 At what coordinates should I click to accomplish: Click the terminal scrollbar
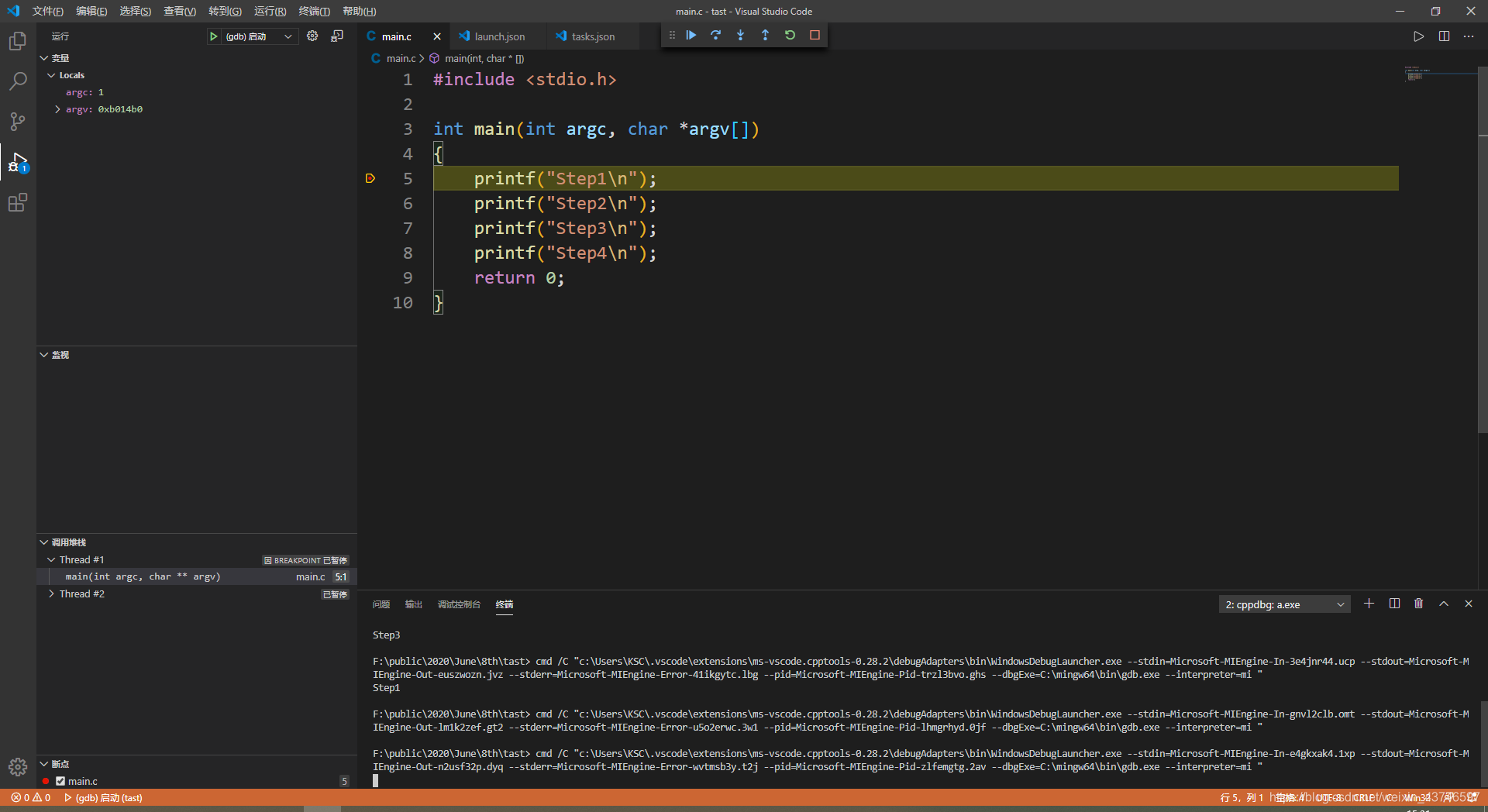[1483, 744]
